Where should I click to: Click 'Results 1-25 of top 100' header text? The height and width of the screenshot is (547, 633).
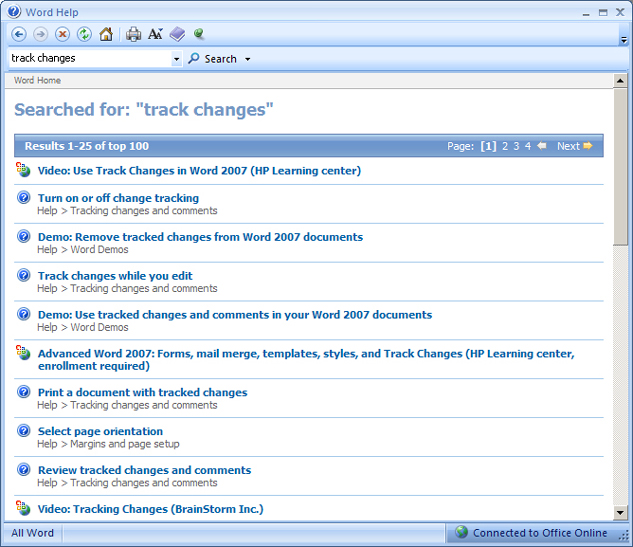coord(87,146)
